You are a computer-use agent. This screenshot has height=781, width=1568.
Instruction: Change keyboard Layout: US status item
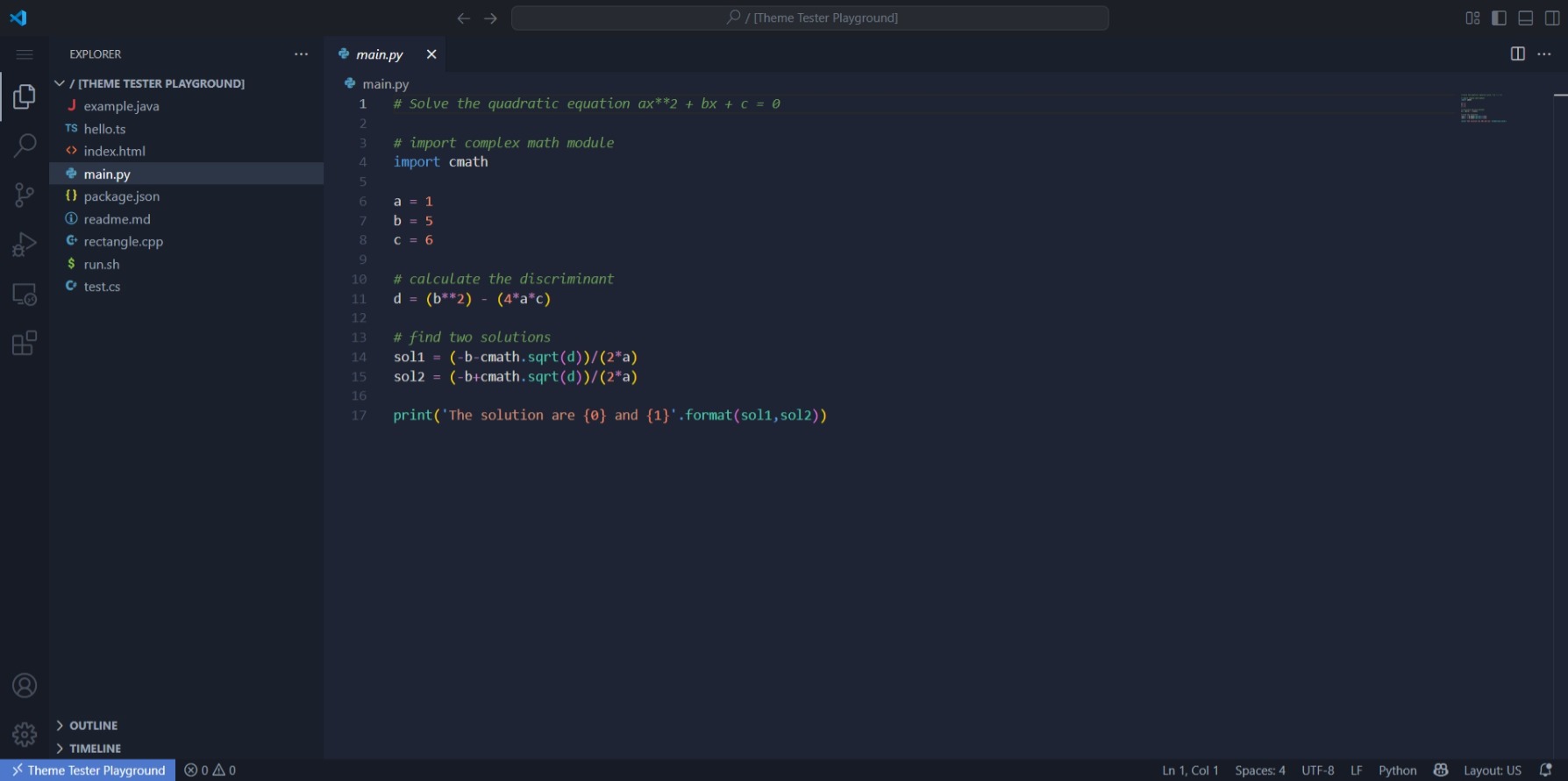pyautogui.click(x=1493, y=770)
